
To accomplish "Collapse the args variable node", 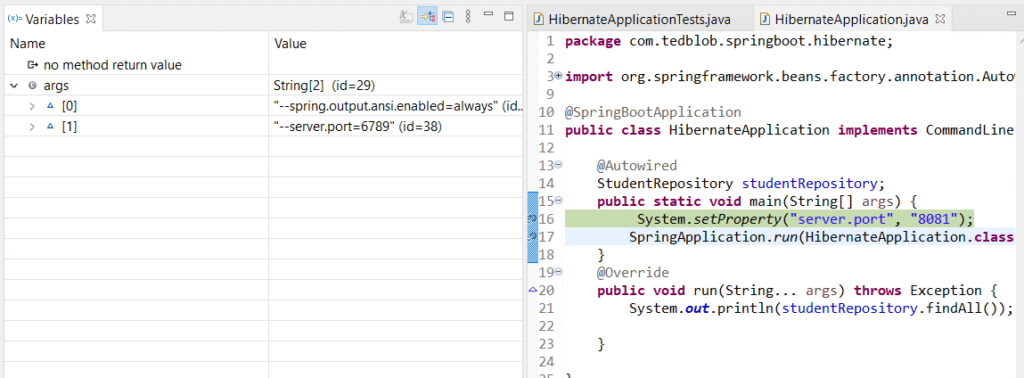I will [x=14, y=86].
